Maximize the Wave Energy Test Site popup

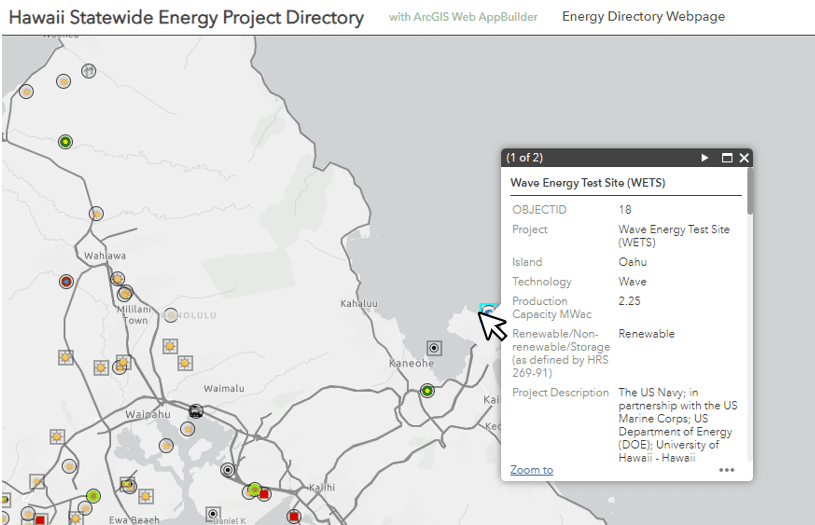[x=727, y=158]
